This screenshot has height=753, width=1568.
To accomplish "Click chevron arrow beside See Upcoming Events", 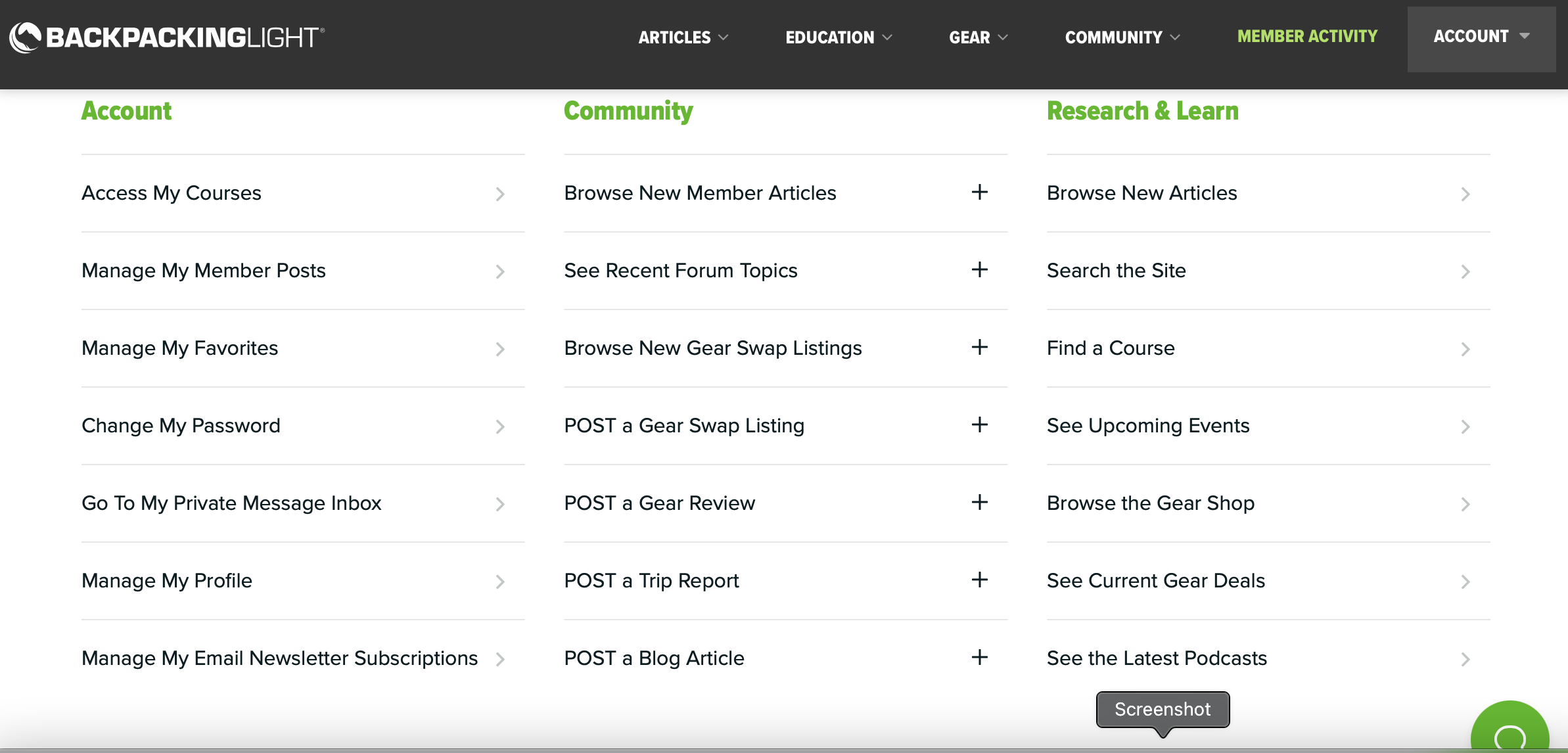I will click(x=1465, y=426).
